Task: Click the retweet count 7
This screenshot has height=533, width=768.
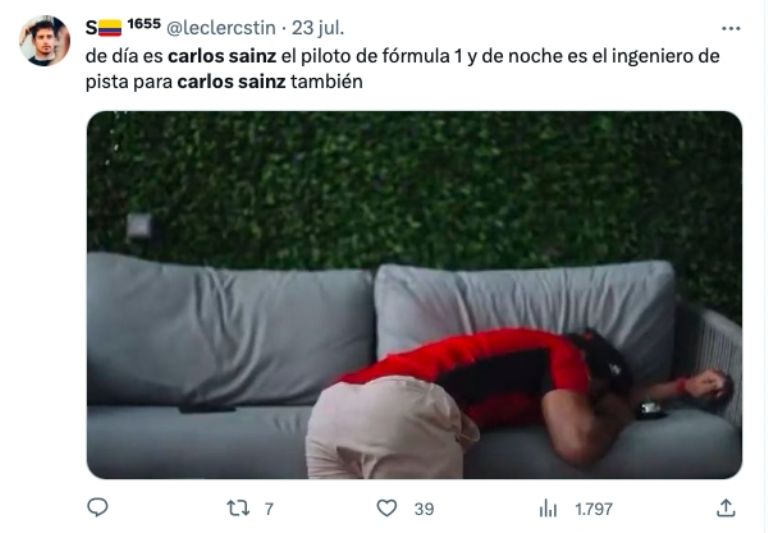Action: (269, 509)
